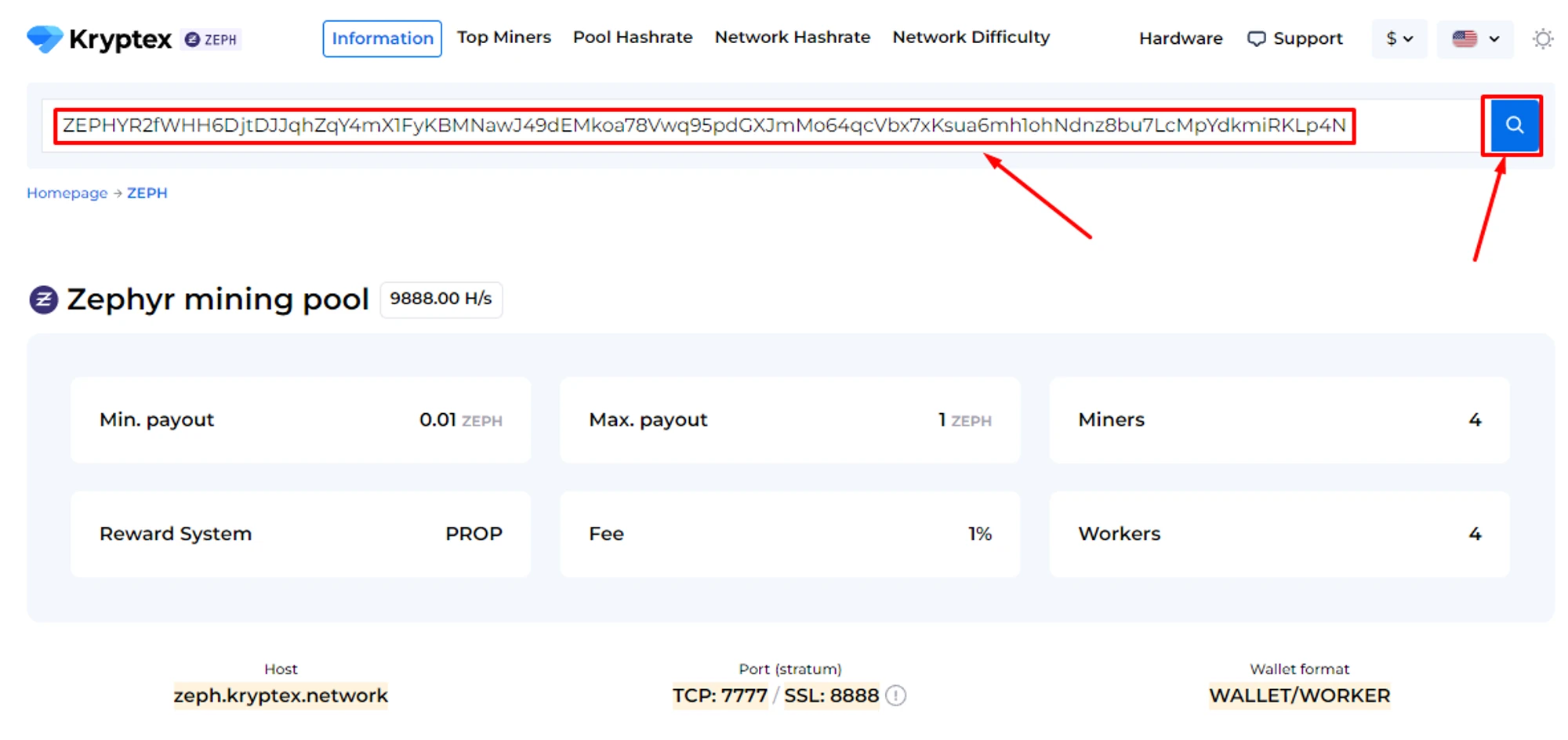Open the Support chat link

[1295, 38]
